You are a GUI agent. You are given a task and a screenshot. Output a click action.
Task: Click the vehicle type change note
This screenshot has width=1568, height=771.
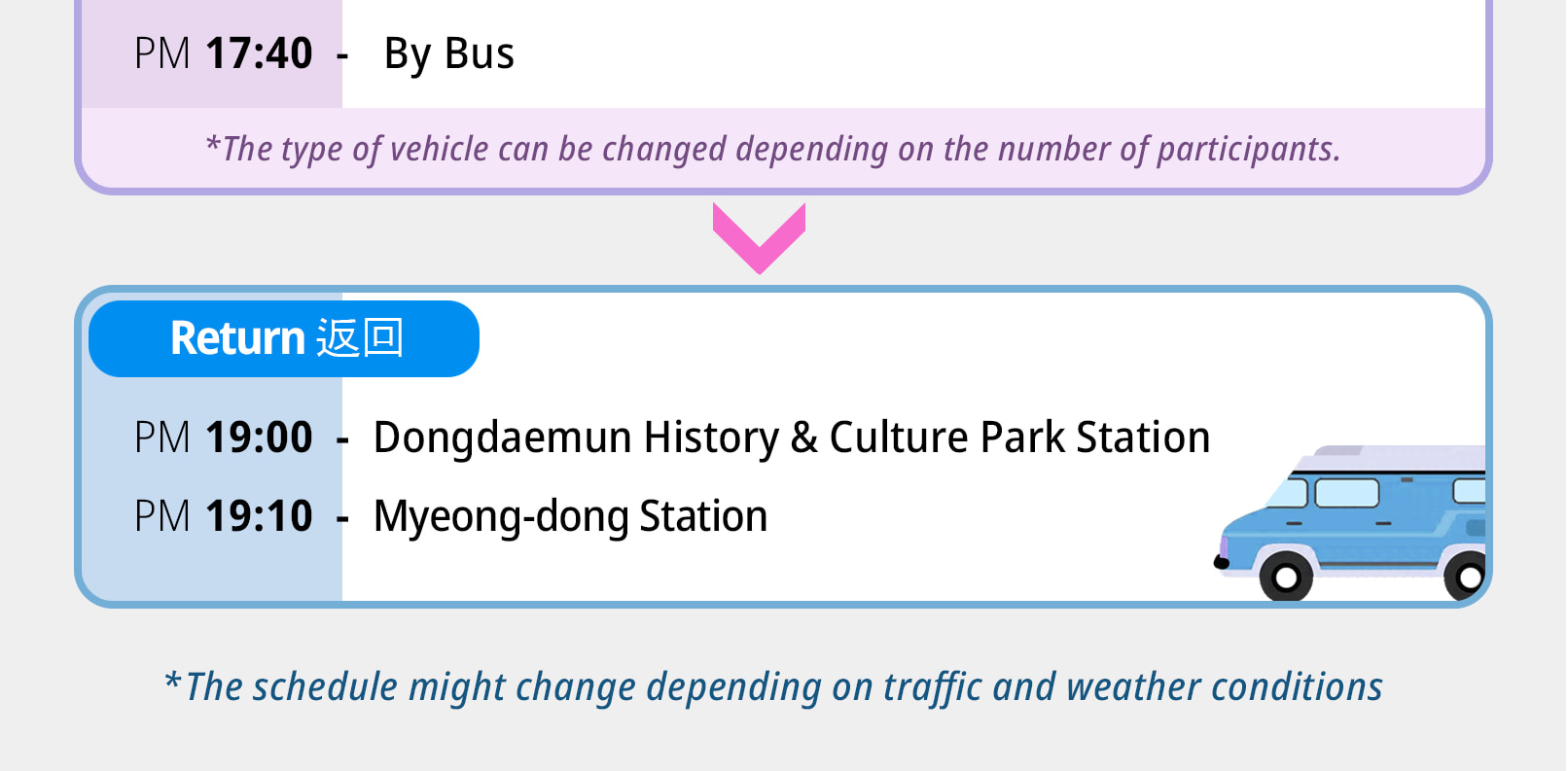coord(773,149)
